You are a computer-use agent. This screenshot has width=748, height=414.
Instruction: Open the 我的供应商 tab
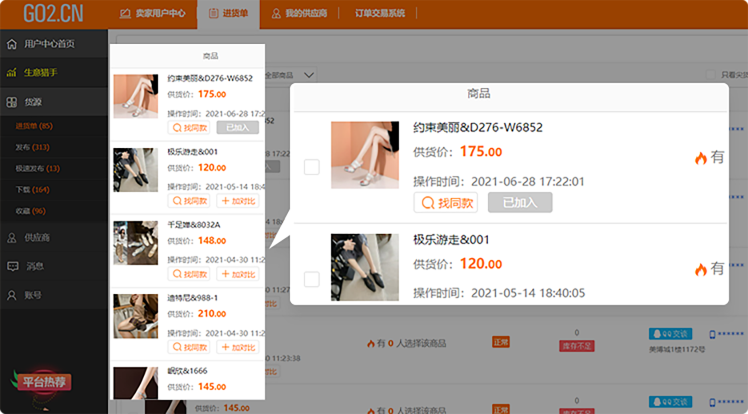(300, 14)
